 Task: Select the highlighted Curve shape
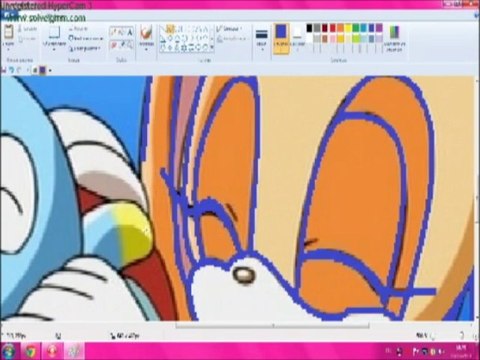click(x=170, y=29)
